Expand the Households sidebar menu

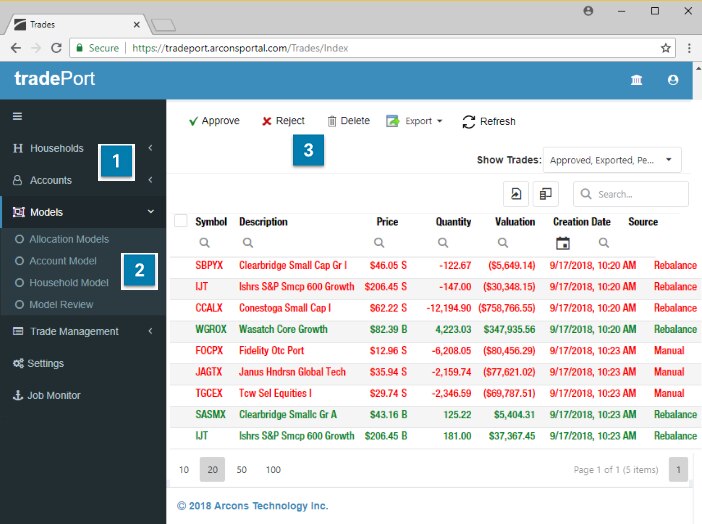tap(83, 148)
